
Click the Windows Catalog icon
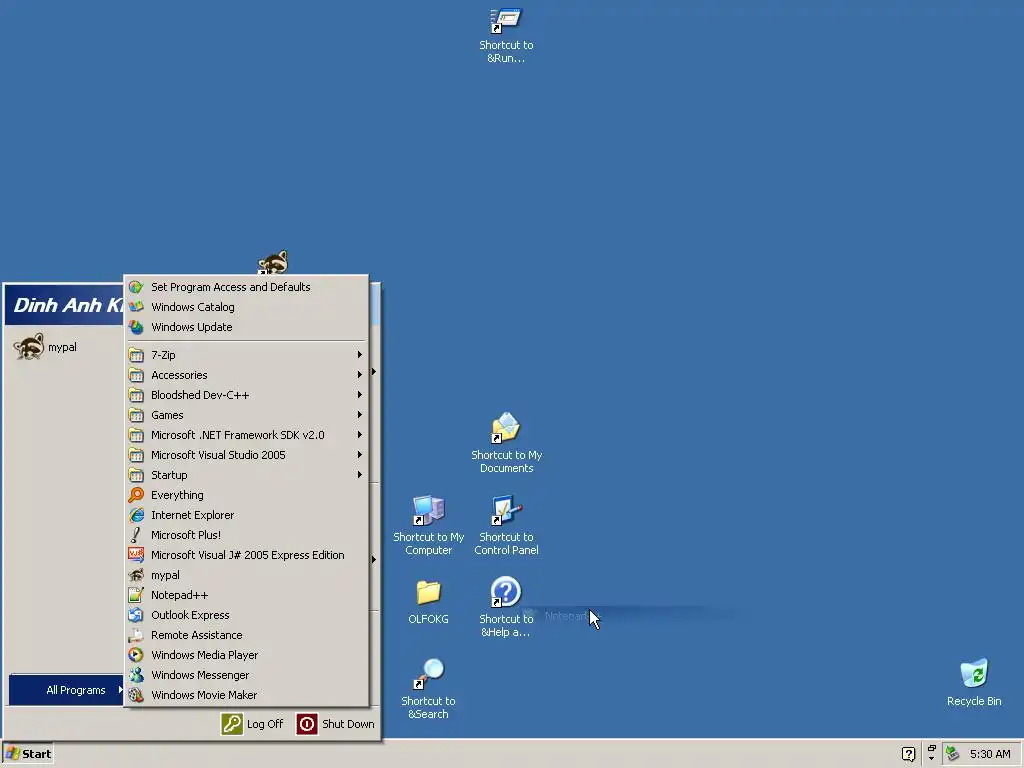[x=136, y=307]
